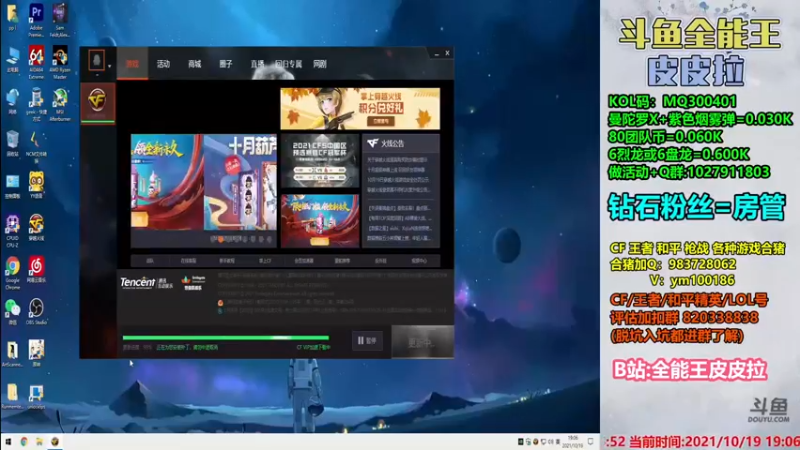Open the notification center icon in taskbar
The height and width of the screenshot is (450, 800).
pyautogui.click(x=590, y=442)
